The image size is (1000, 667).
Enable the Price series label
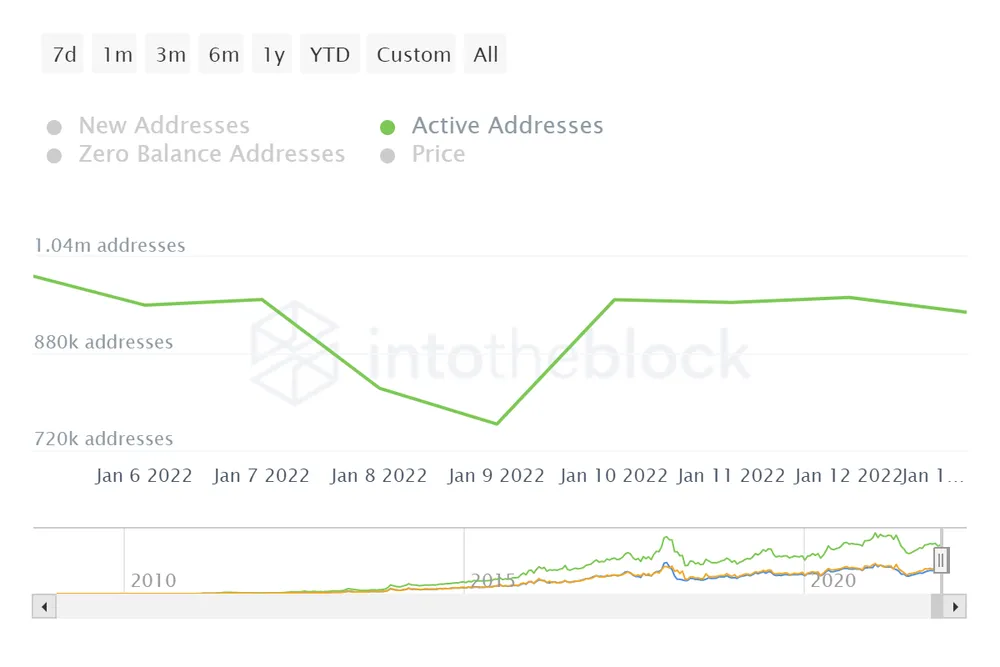438,154
